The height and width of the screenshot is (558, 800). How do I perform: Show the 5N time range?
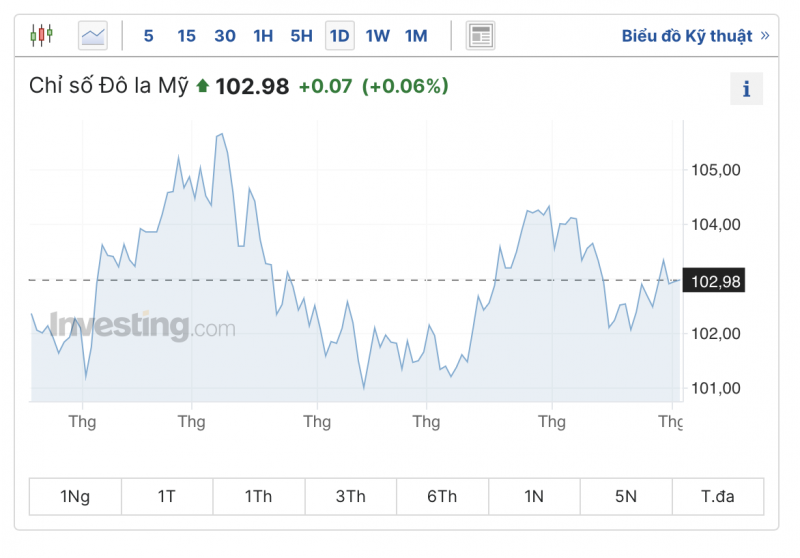pos(625,496)
